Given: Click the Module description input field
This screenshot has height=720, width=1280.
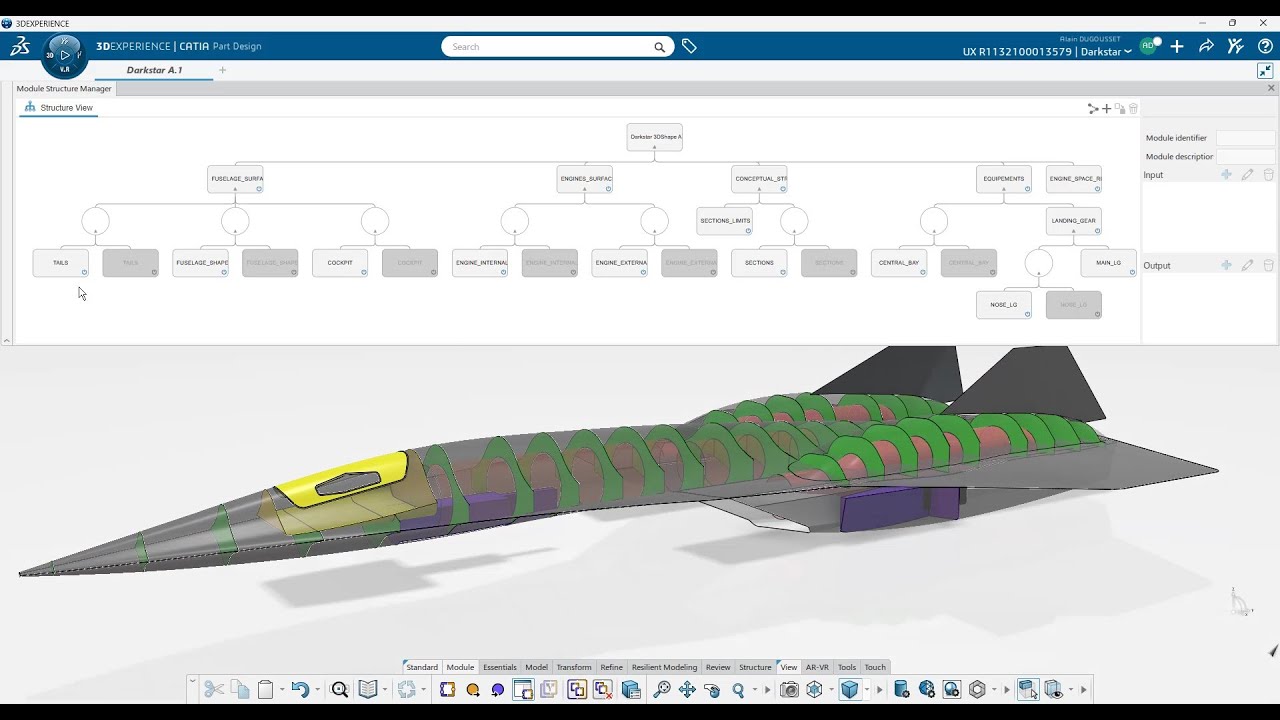Looking at the screenshot, I should pos(1246,157).
